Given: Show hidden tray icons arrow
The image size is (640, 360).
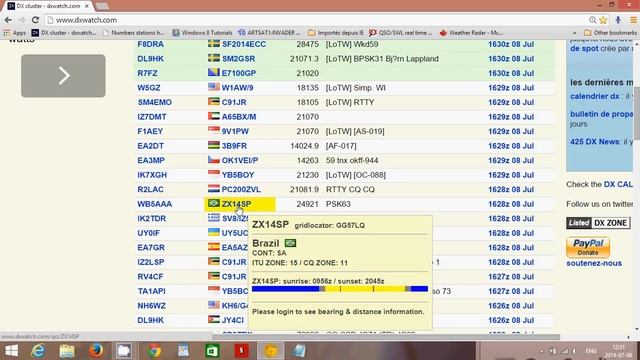Looking at the screenshot, I should pyautogui.click(x=542, y=351).
